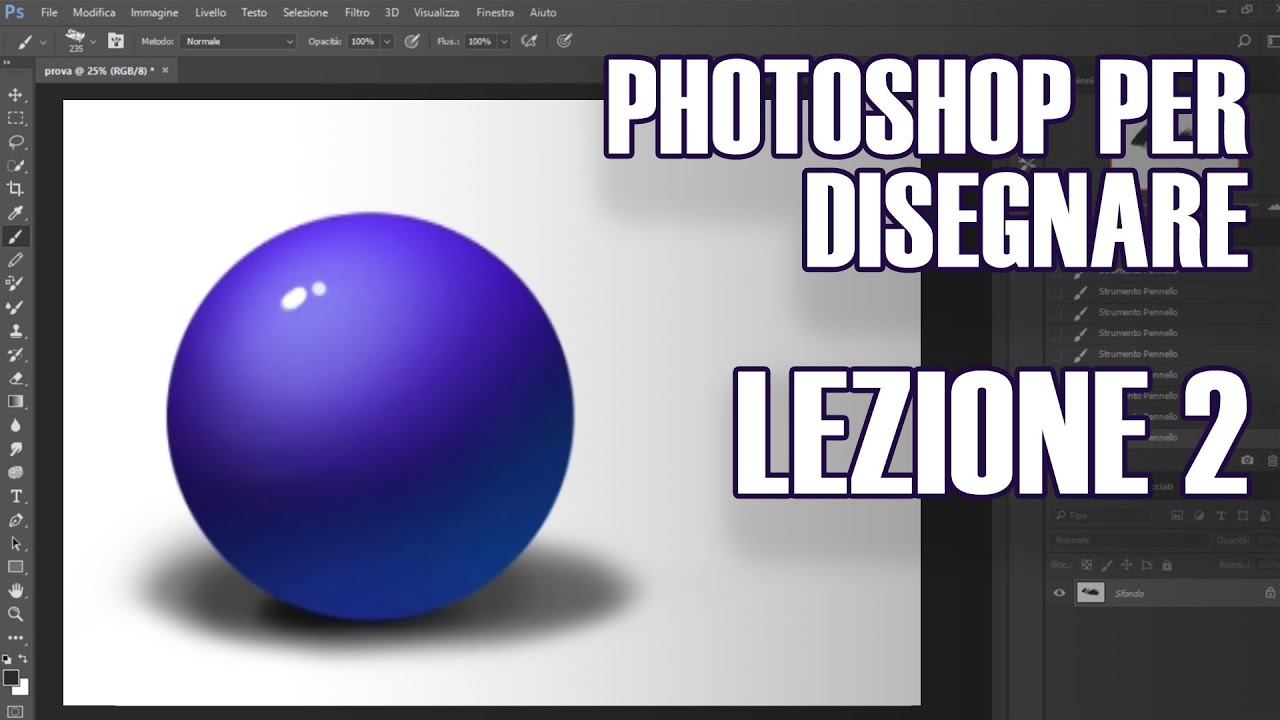This screenshot has height=720, width=1280.
Task: Click the Flusso 100% value field
Action: click(479, 42)
